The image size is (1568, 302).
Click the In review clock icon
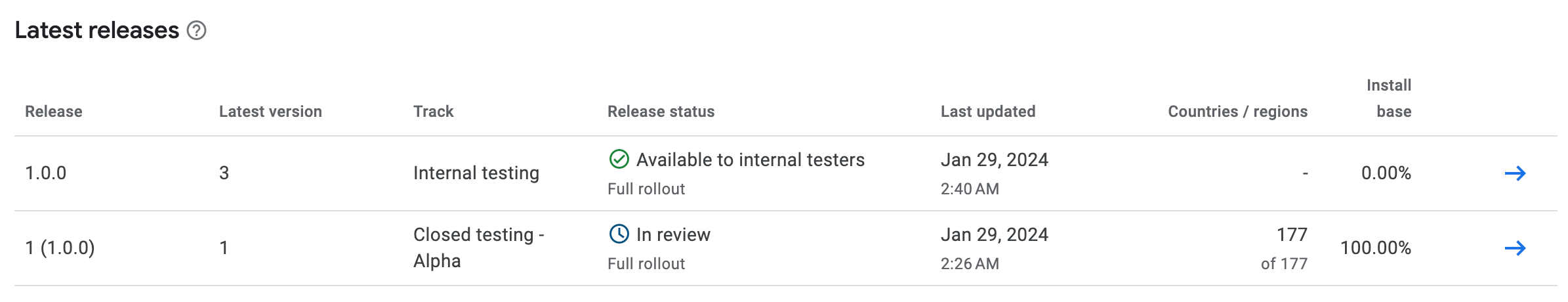click(619, 234)
